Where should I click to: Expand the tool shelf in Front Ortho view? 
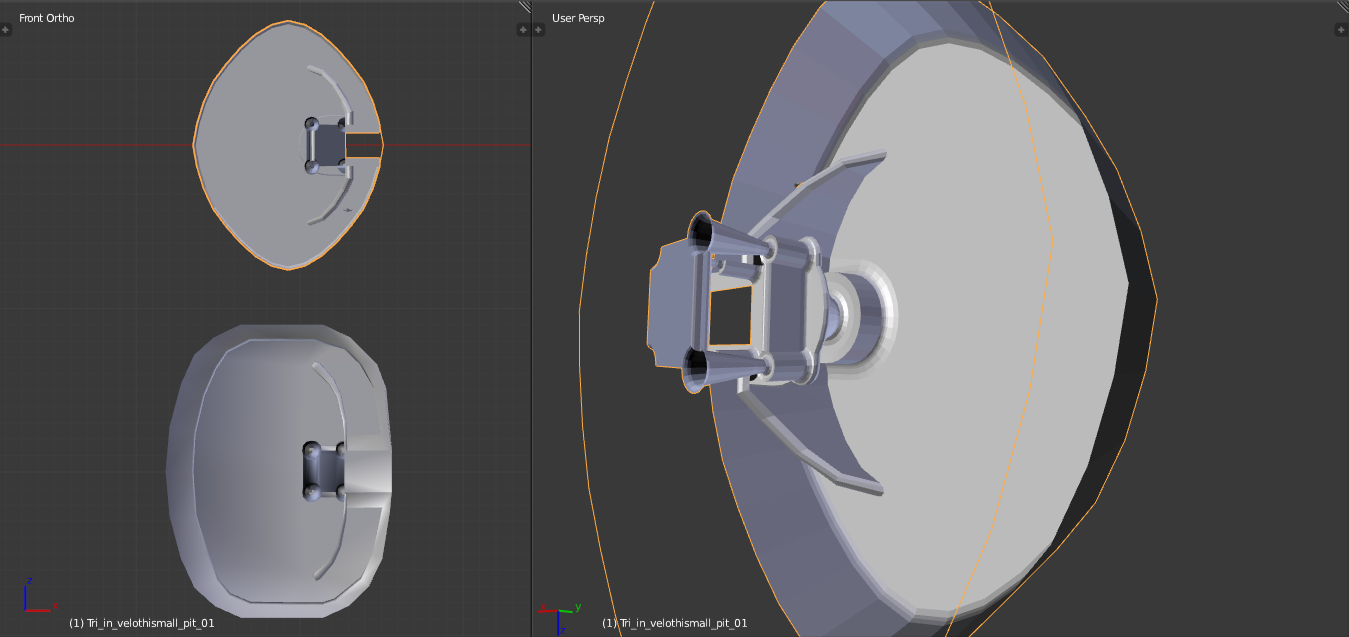tap(6, 30)
